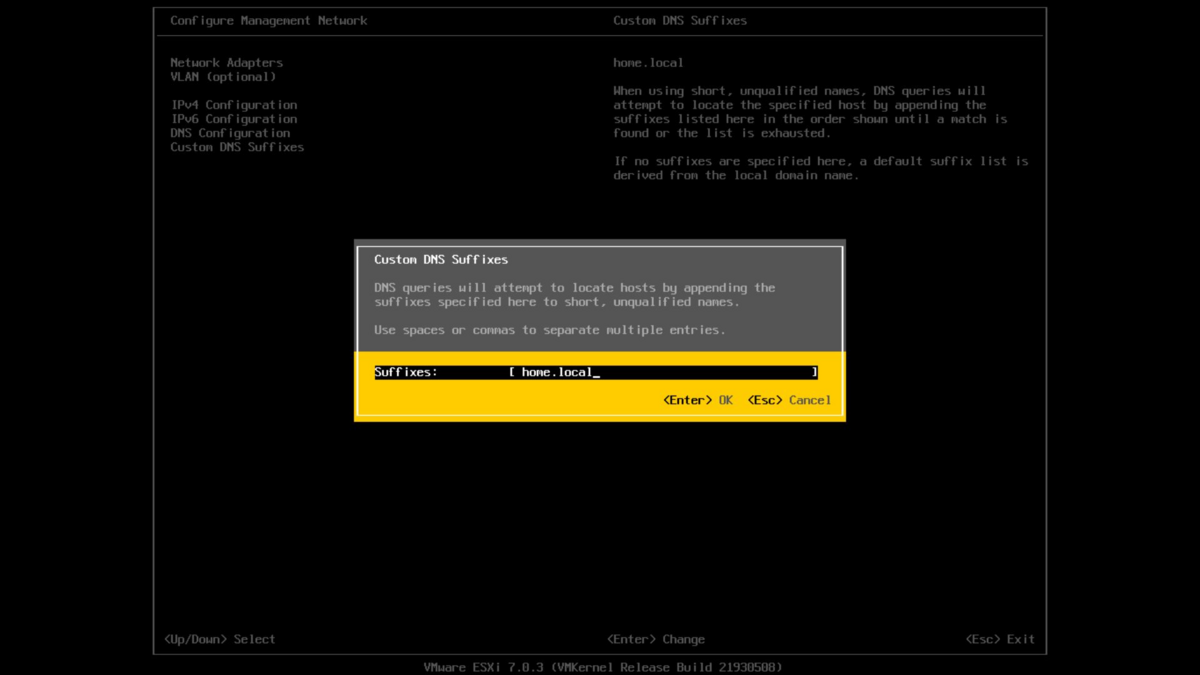Screen dimensions: 1200x675
Task: Highlight Custom DNS Suffixes menu item
Action: click(237, 147)
